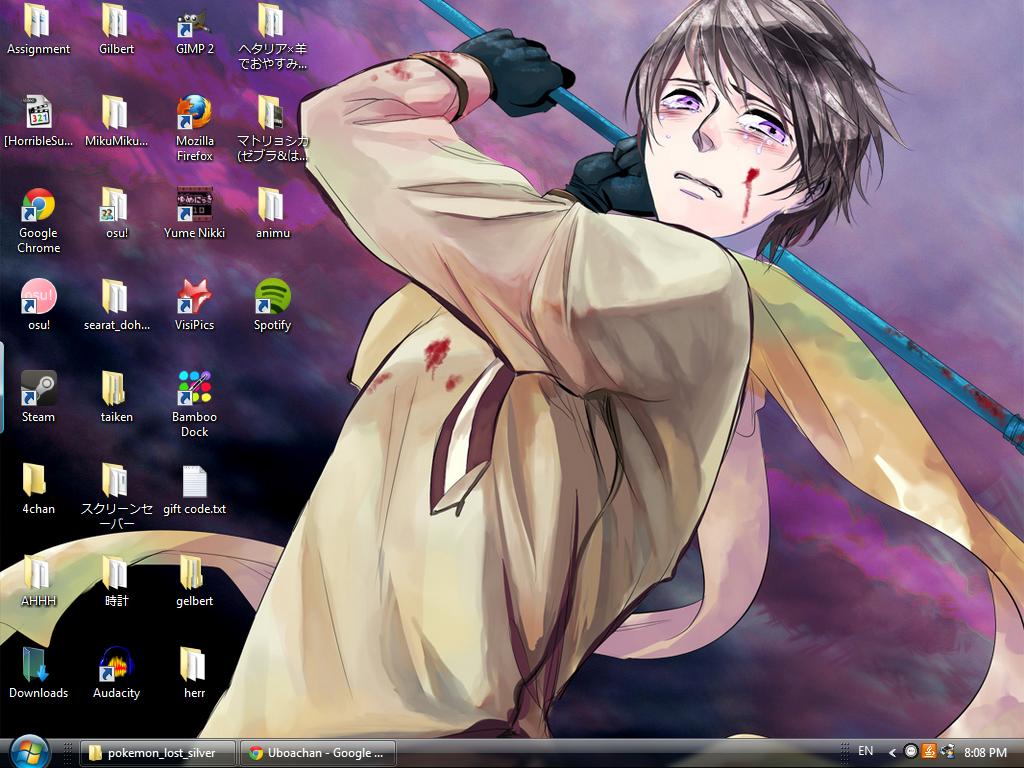Open the Windows Start menu orb
Viewport: 1024px width, 768px height.
29,752
